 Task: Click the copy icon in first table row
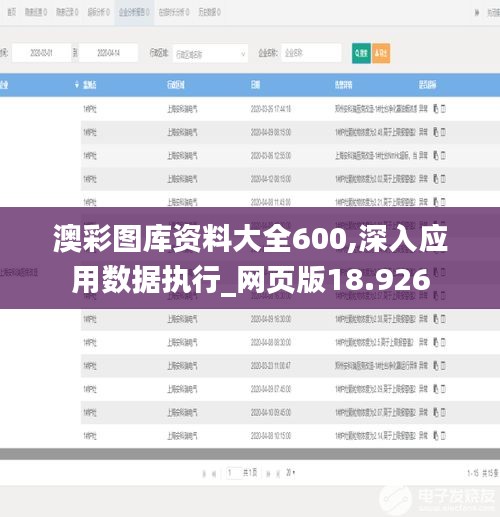(x=436, y=109)
